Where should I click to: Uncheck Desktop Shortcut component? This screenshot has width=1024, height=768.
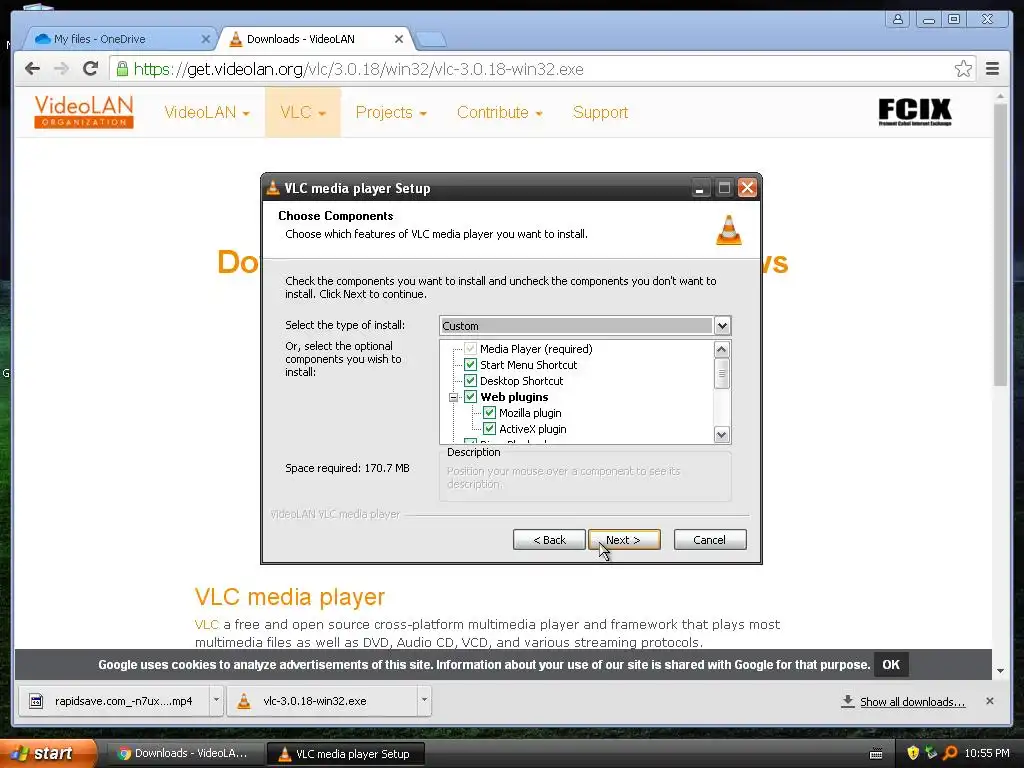[x=470, y=381]
